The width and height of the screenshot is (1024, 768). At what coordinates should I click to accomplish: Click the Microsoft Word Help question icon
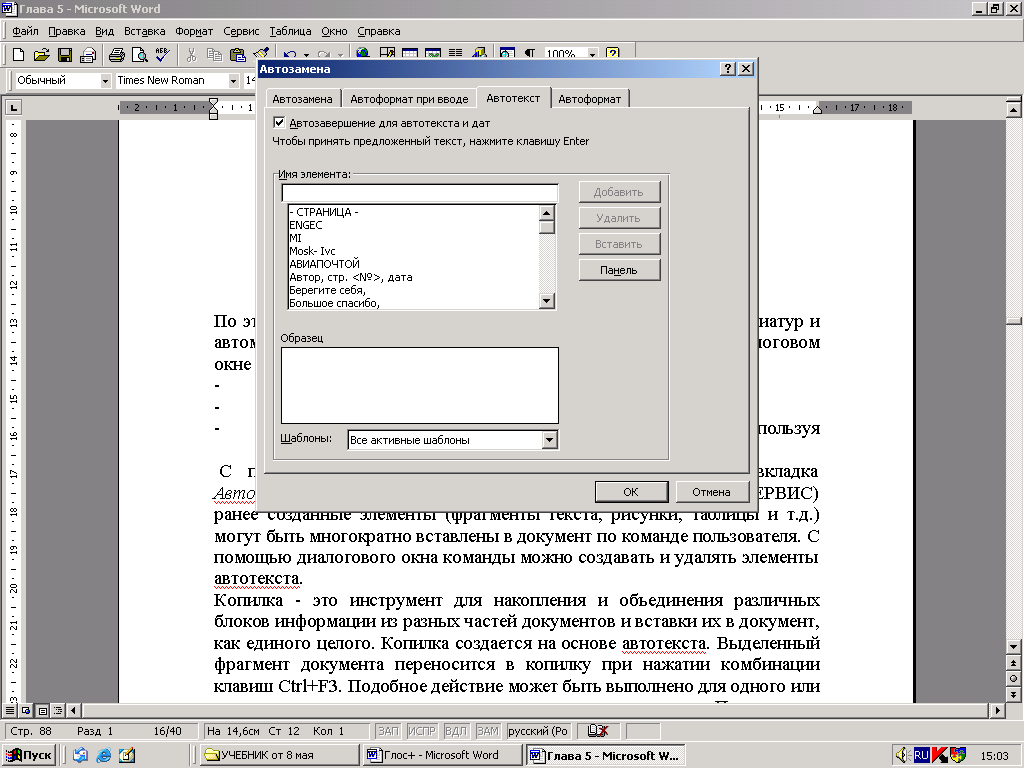[613, 54]
